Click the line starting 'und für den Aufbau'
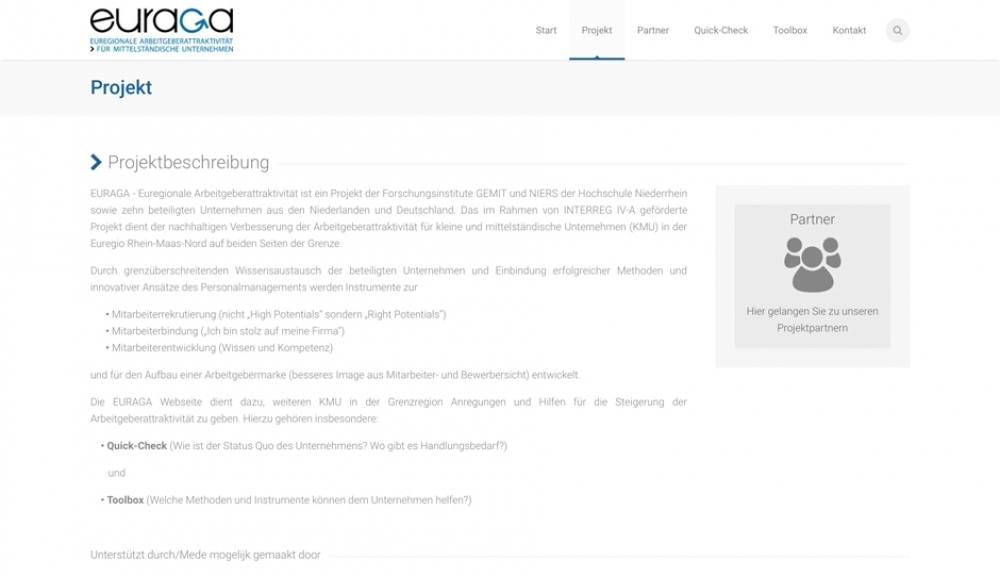This screenshot has height=576, width=1000. pos(335,375)
